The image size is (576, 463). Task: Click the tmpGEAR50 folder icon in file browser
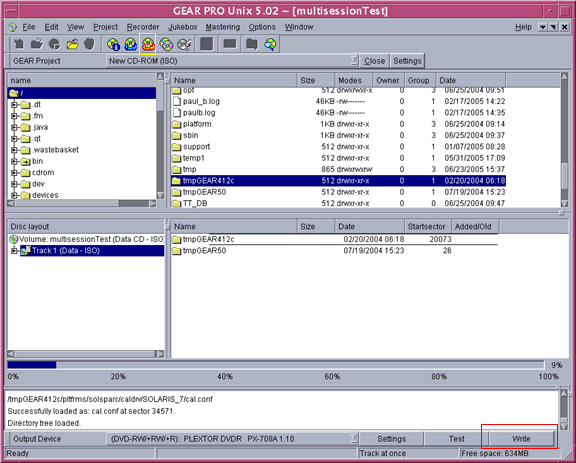tap(177, 192)
